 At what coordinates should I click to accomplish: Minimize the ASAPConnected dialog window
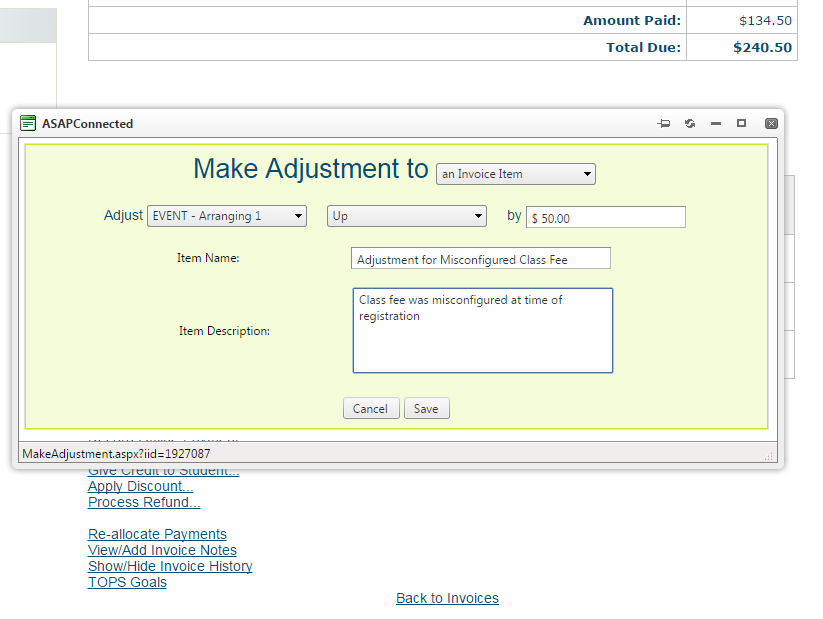[x=716, y=124]
